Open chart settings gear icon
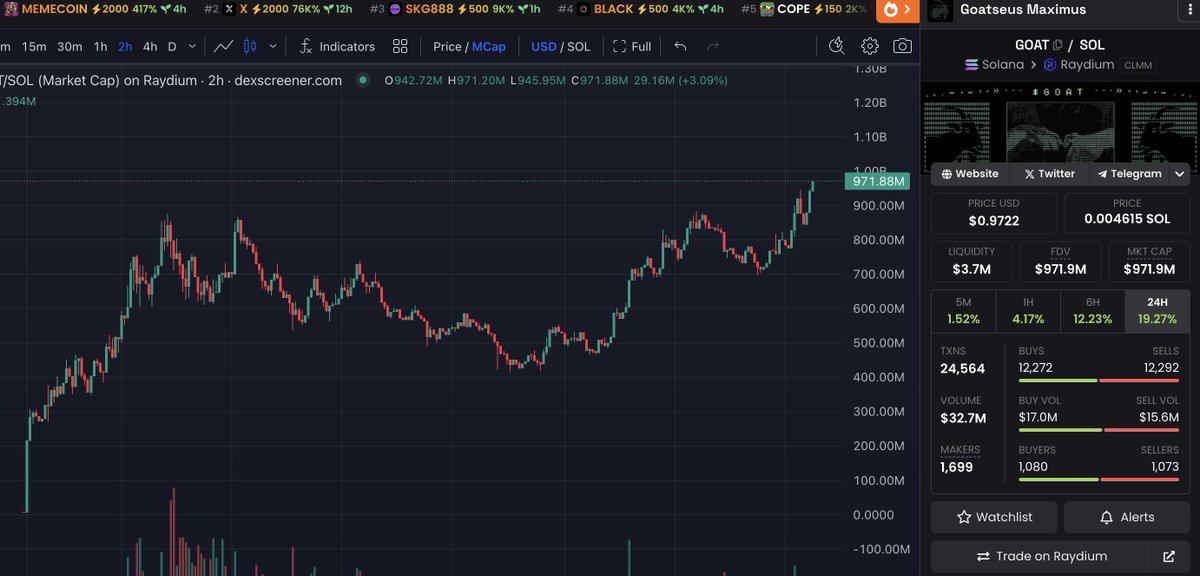Screen dimensions: 1200x576 coord(870,46)
